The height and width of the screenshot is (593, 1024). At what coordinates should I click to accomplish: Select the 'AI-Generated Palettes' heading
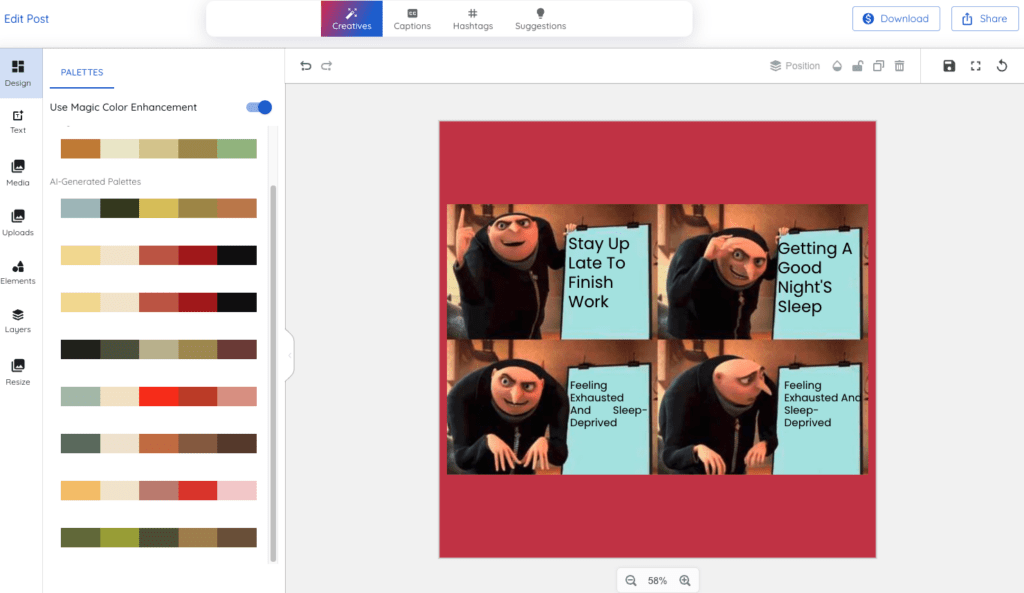(95, 182)
